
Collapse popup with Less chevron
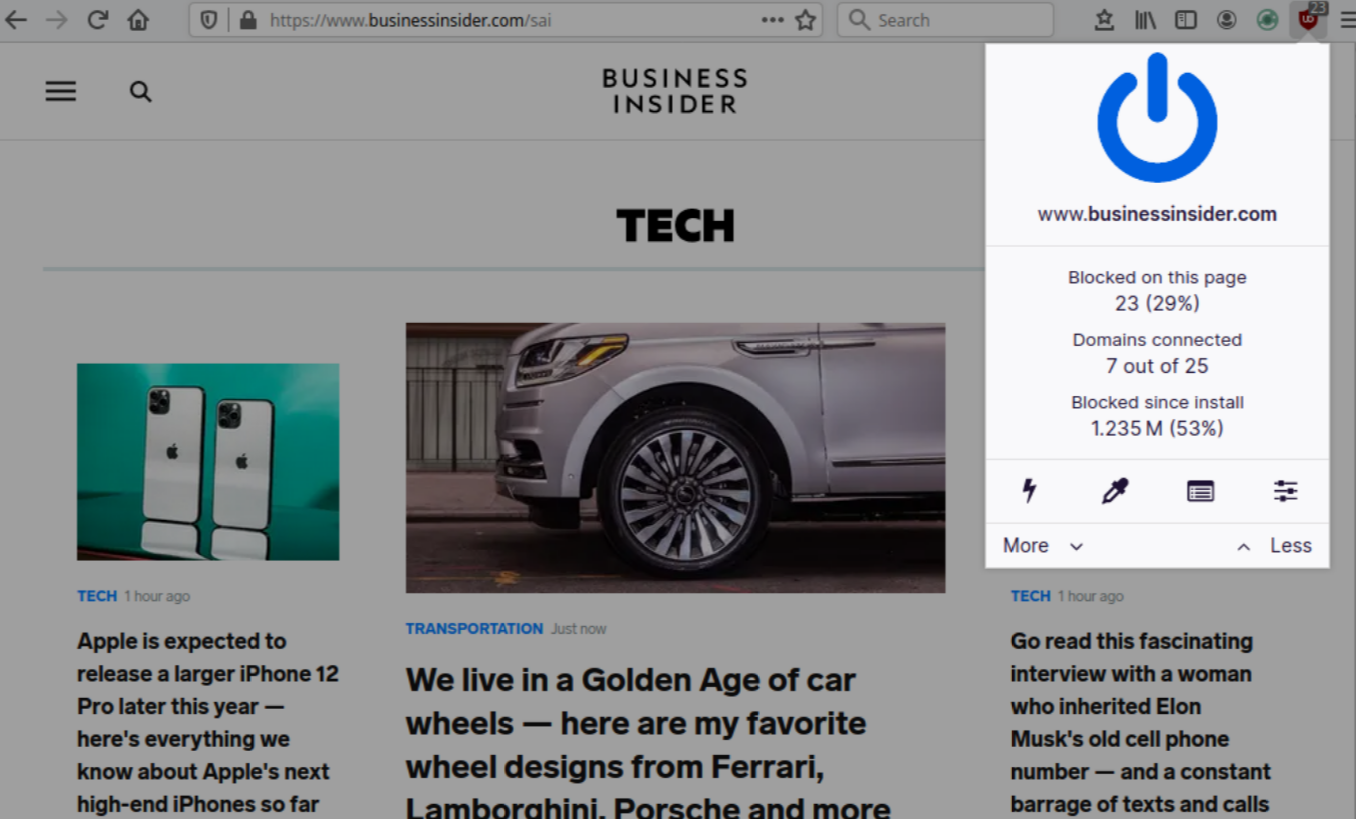[x=1274, y=546]
